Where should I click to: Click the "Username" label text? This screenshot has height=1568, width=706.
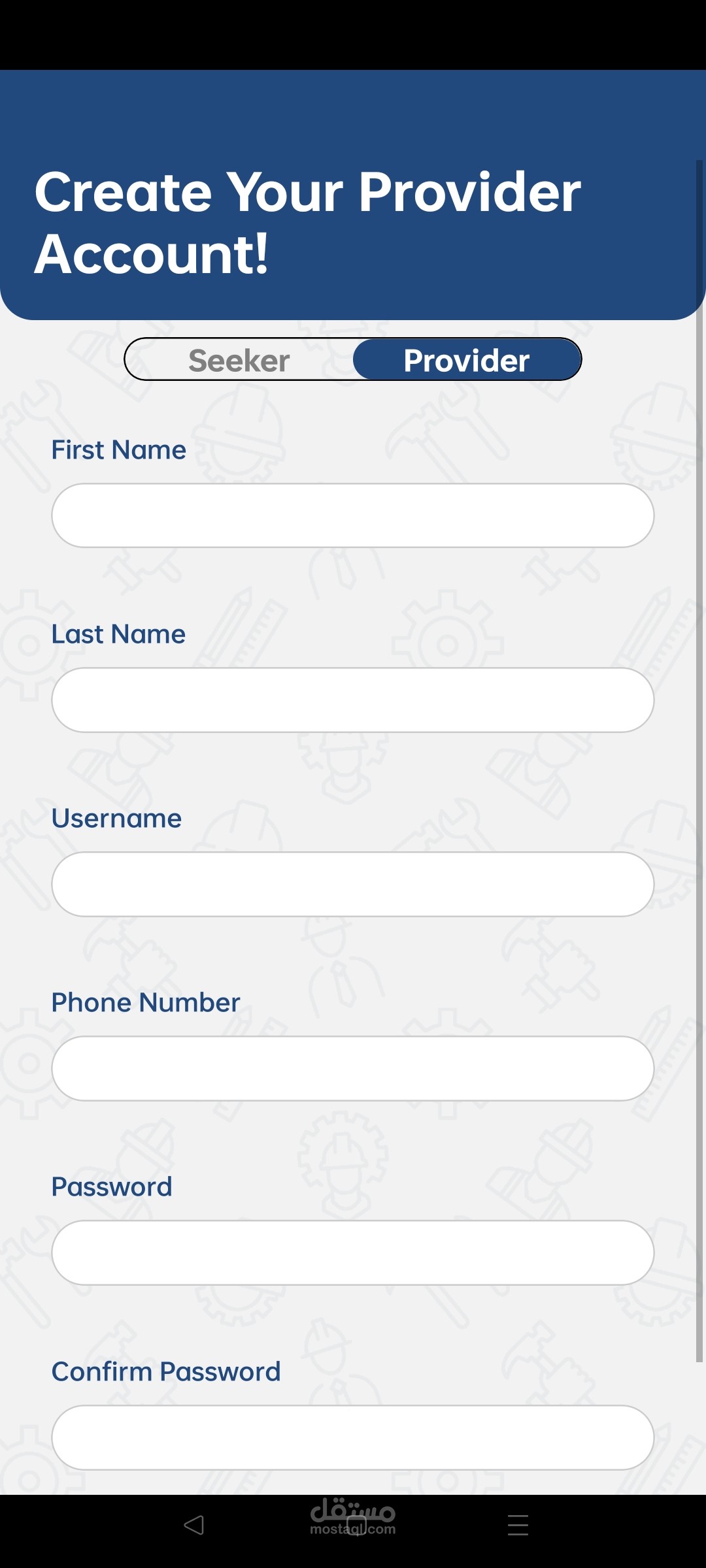click(116, 819)
